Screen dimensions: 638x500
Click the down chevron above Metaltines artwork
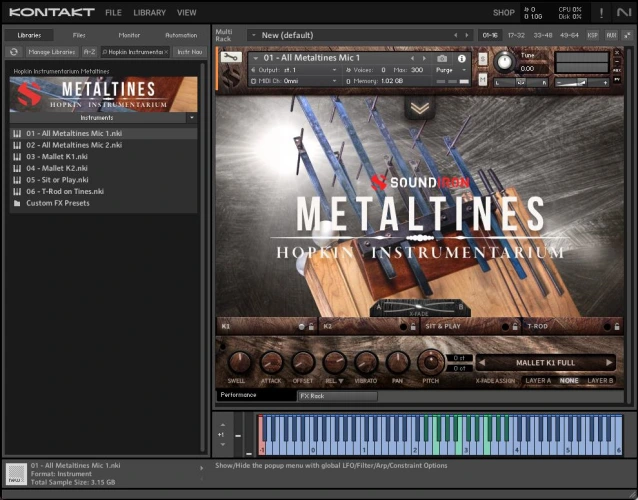coord(420,108)
